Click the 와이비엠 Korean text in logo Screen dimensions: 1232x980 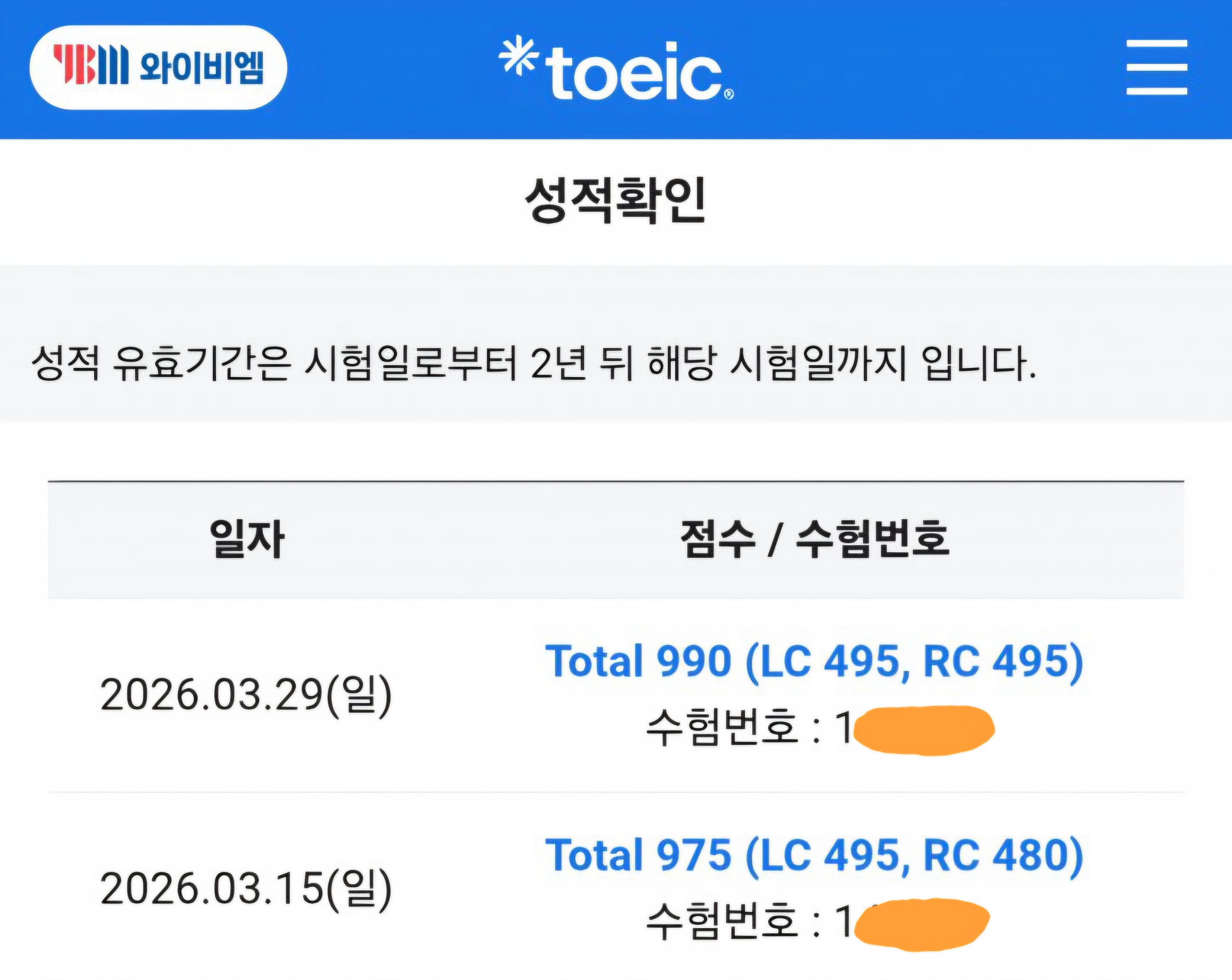tap(201, 68)
